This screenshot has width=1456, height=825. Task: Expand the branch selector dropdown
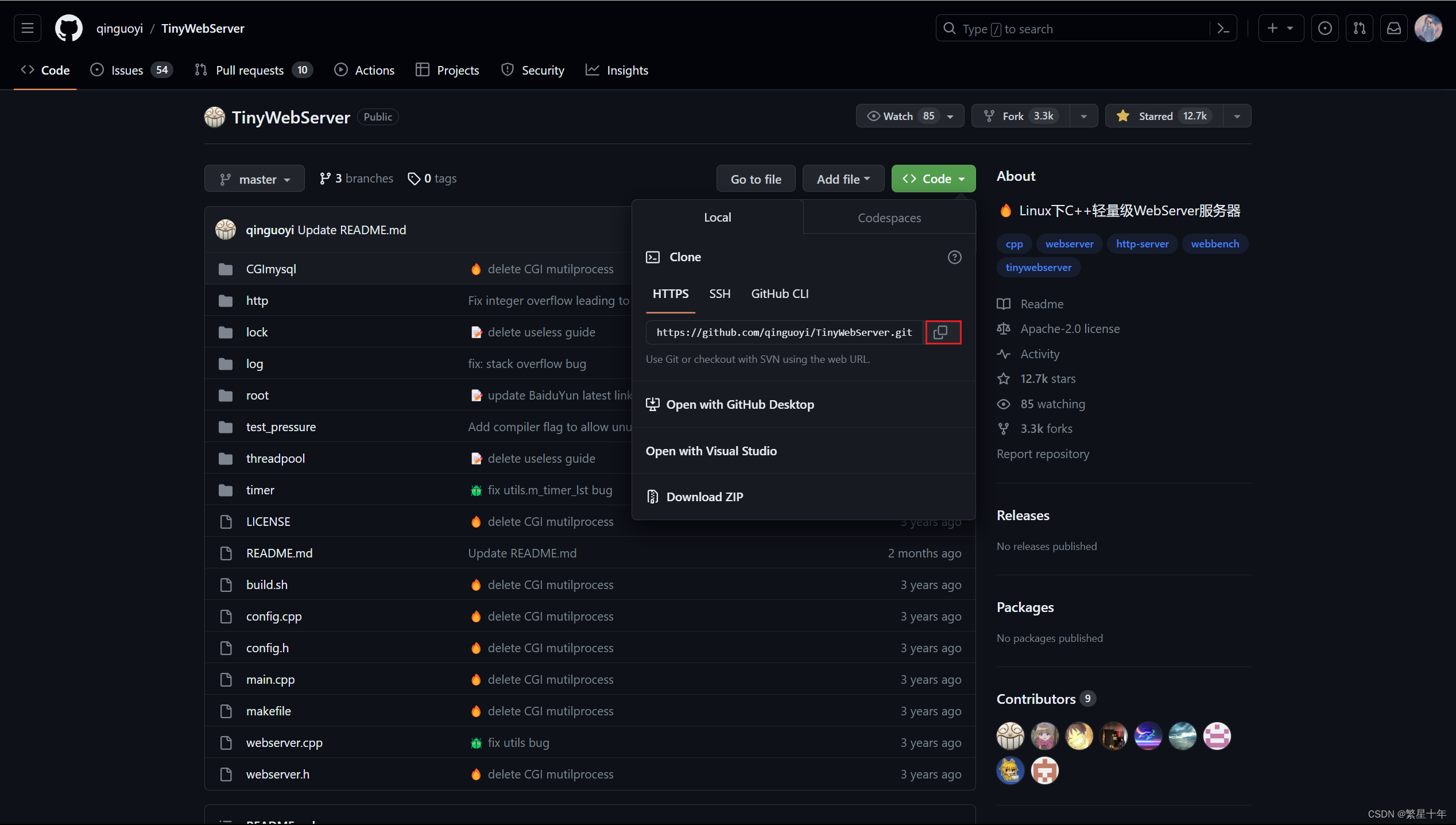(255, 178)
